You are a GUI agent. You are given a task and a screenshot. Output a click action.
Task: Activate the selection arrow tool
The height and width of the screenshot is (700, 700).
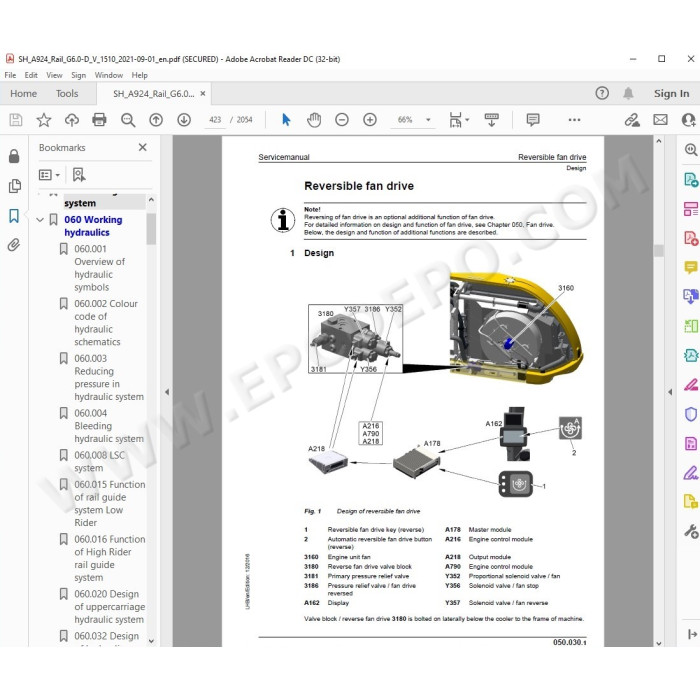click(x=286, y=120)
